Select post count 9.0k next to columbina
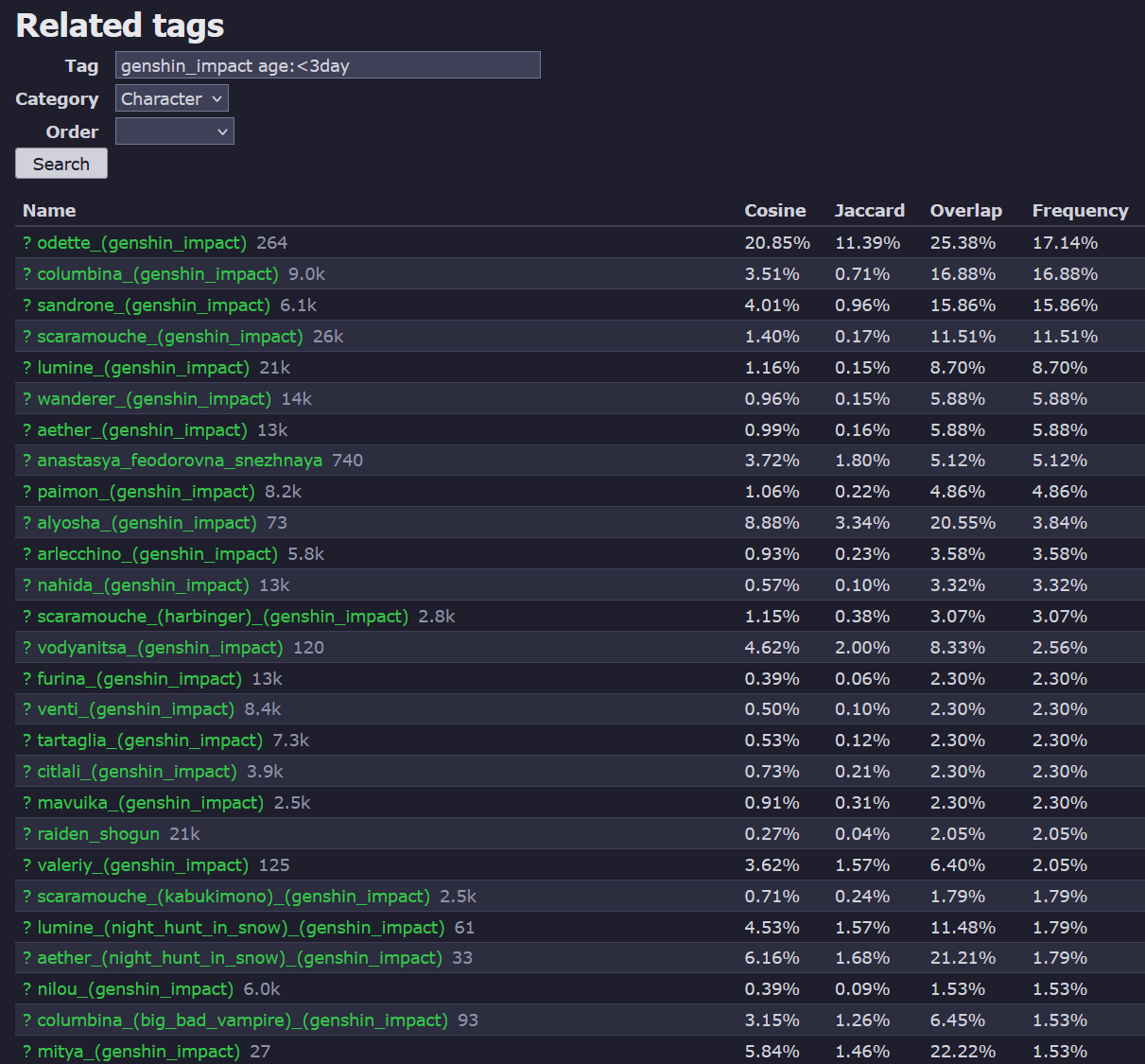 coord(307,274)
